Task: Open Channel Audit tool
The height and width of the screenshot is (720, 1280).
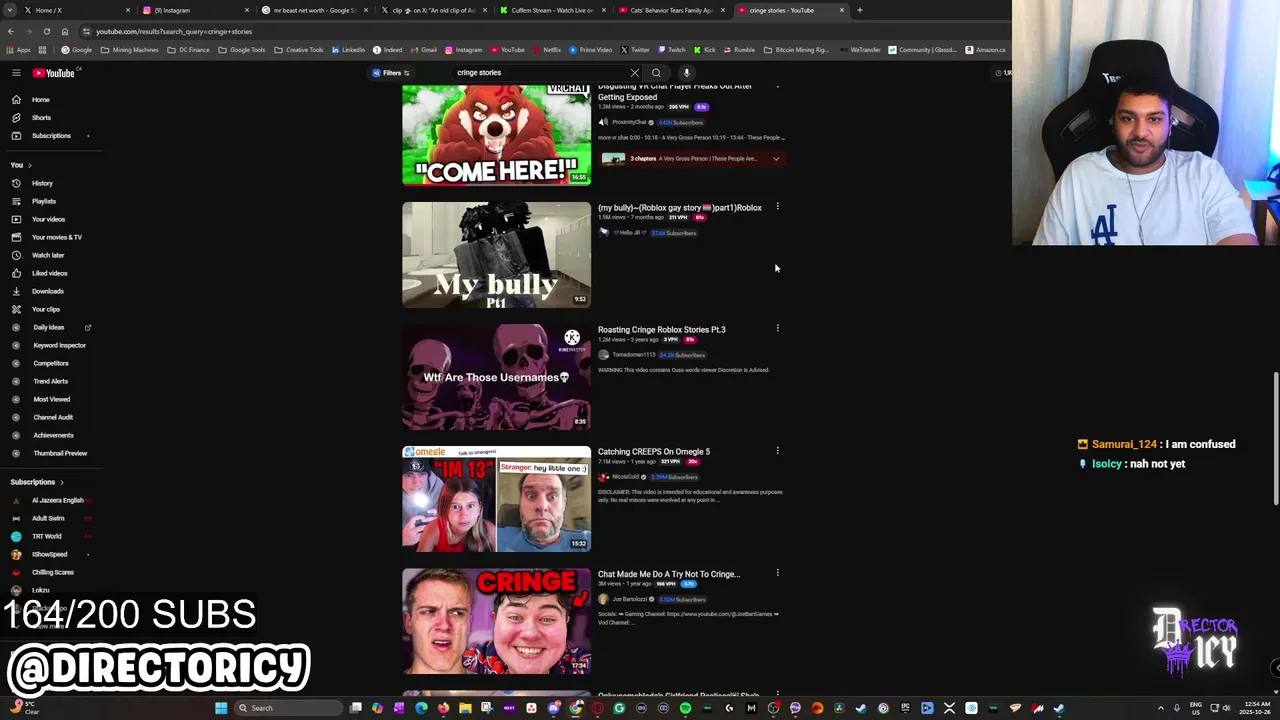Action: point(52,417)
